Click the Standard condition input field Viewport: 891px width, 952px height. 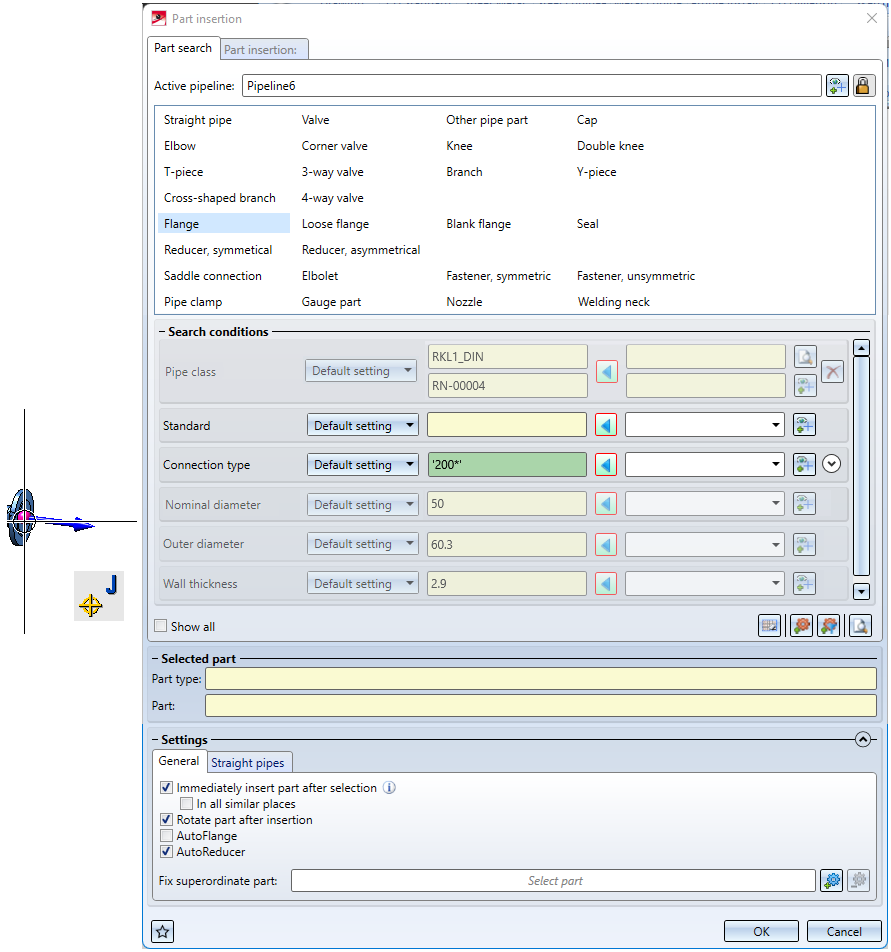[x=507, y=425]
